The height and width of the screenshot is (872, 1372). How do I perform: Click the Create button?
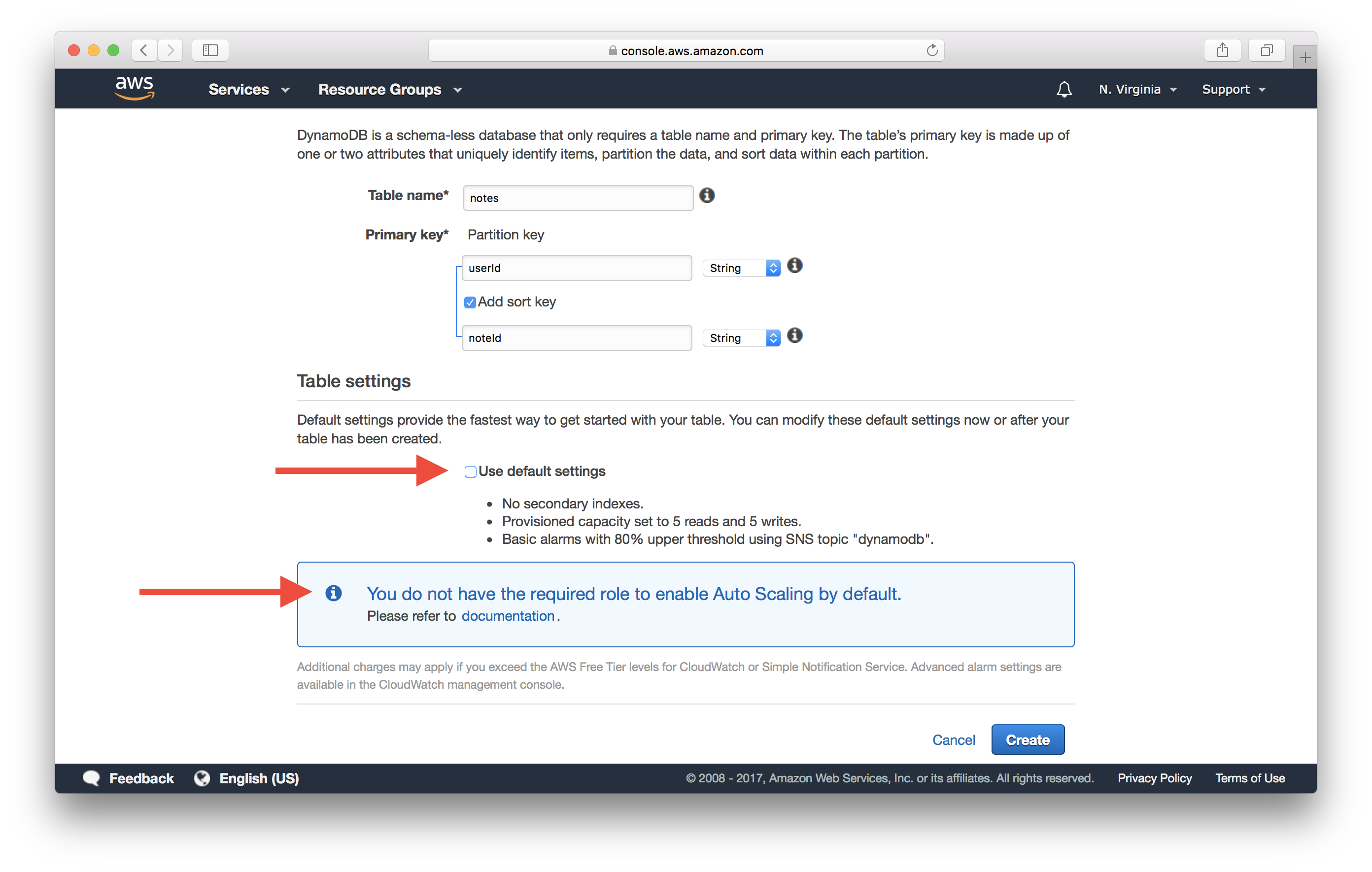(1028, 739)
